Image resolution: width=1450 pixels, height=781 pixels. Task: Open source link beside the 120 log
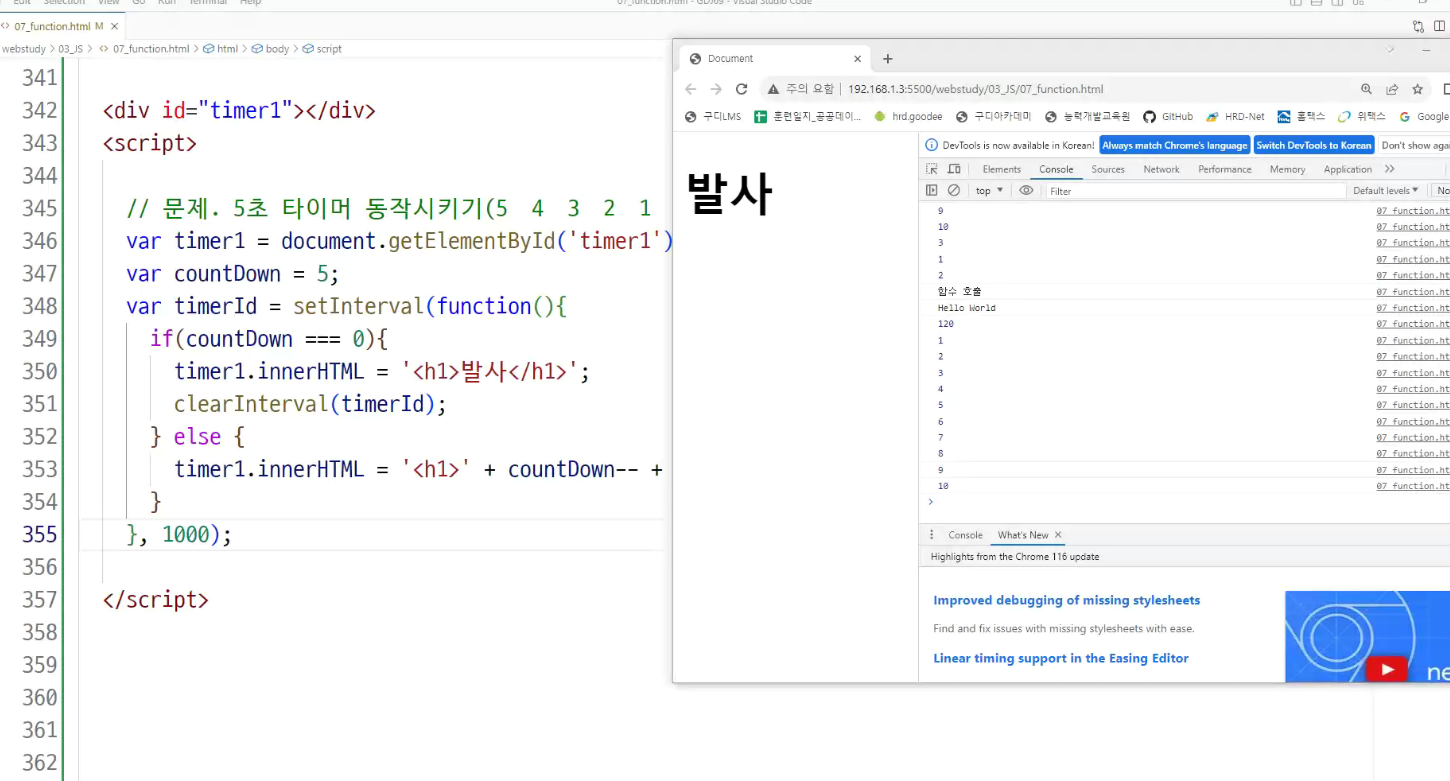coord(1412,324)
